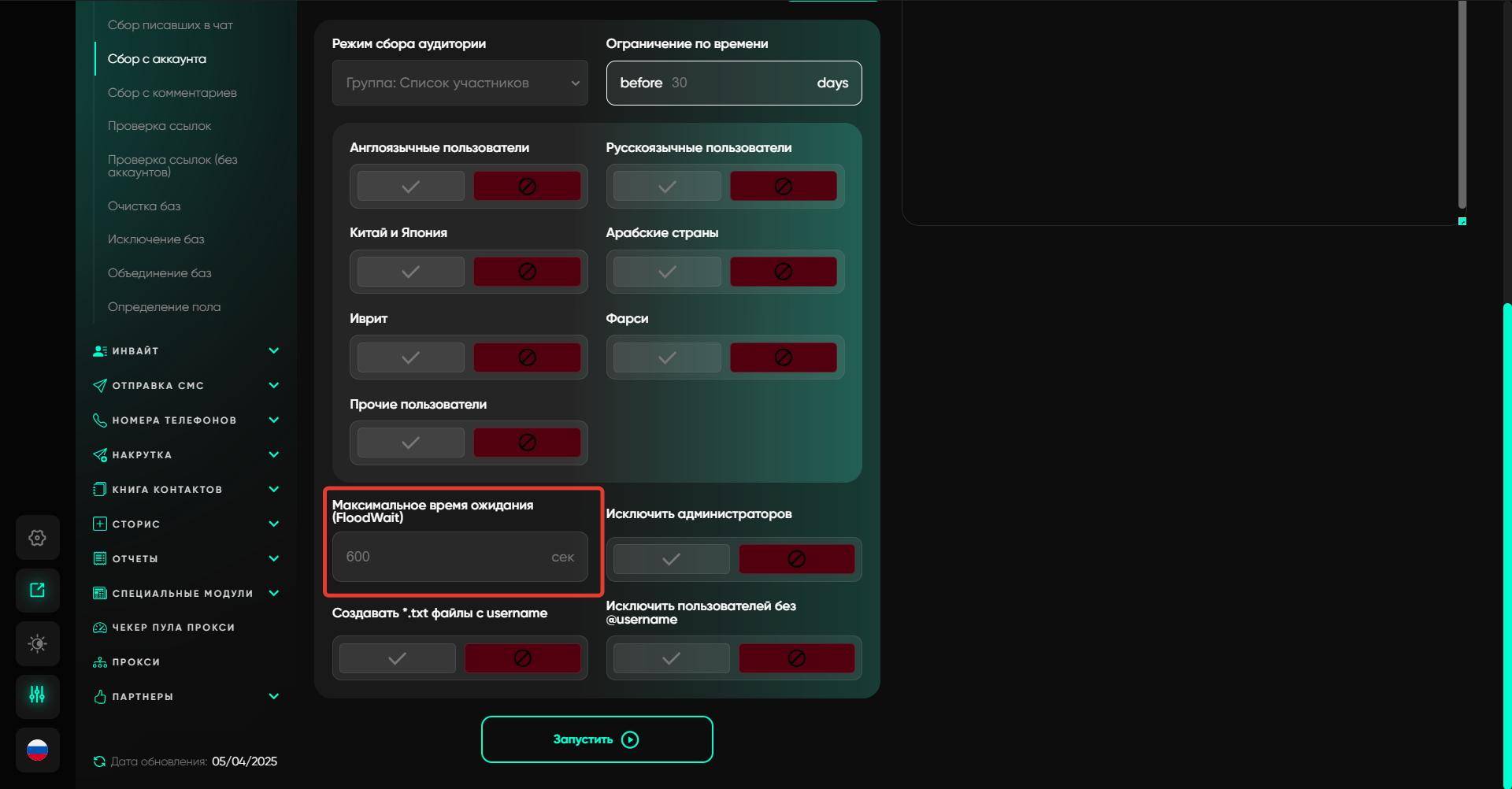The width and height of the screenshot is (1512, 789).
Task: Open the settings gear icon in left rail
Action: (x=37, y=538)
